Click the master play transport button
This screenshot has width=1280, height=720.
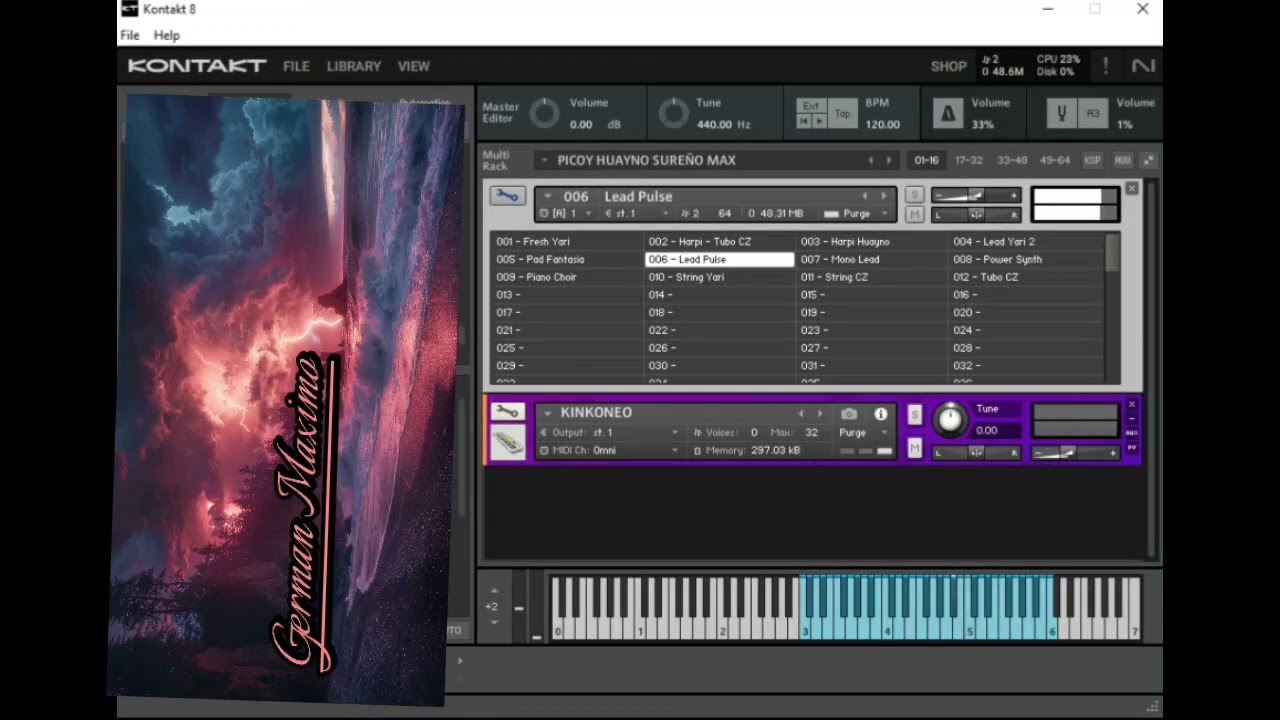tap(819, 121)
